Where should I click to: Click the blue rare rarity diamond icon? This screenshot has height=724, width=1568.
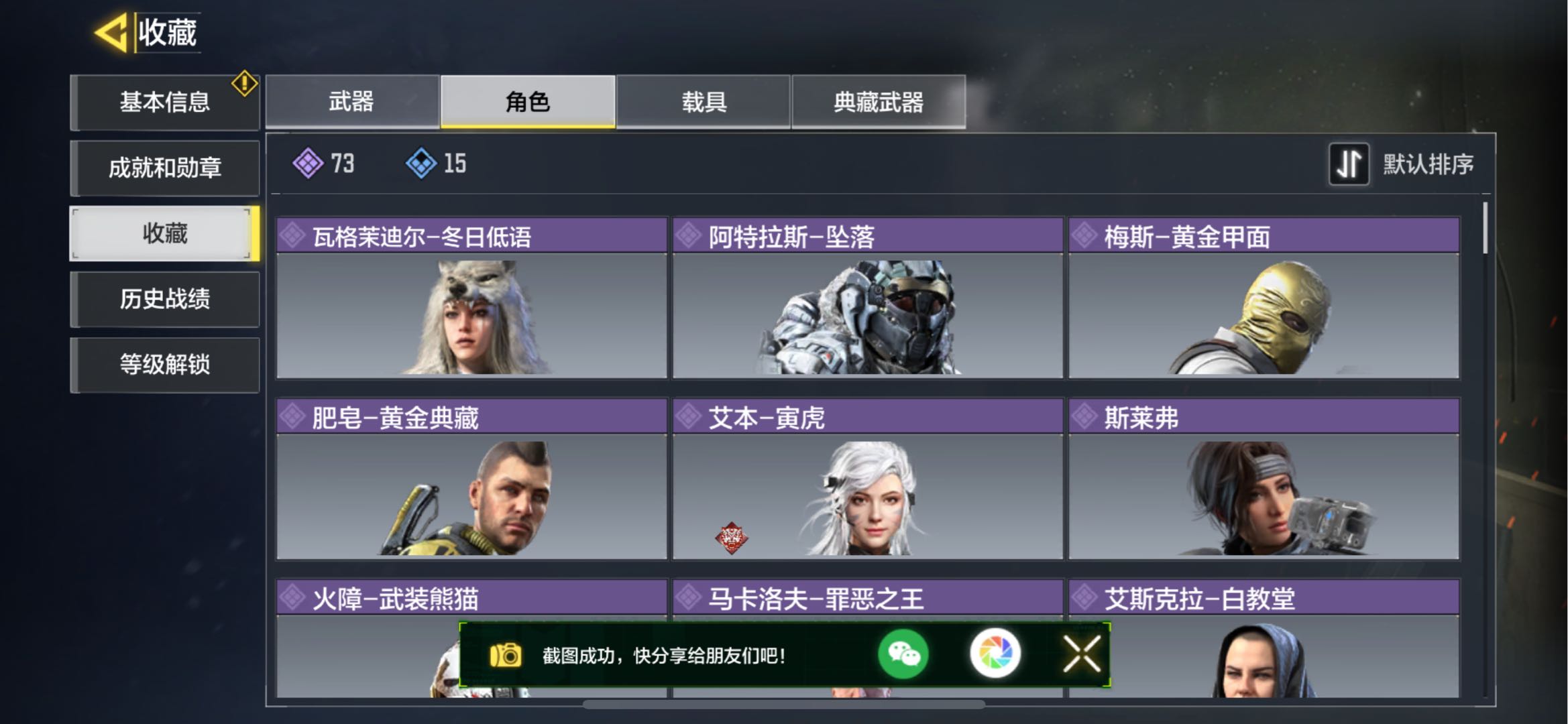pos(421,163)
